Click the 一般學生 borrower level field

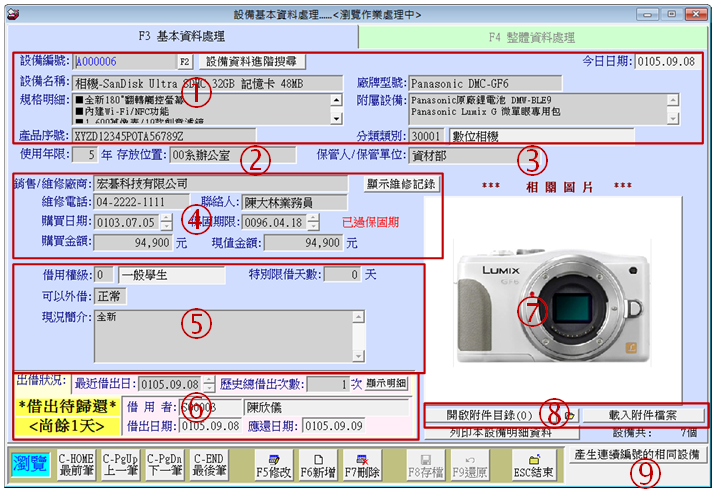[x=172, y=275]
